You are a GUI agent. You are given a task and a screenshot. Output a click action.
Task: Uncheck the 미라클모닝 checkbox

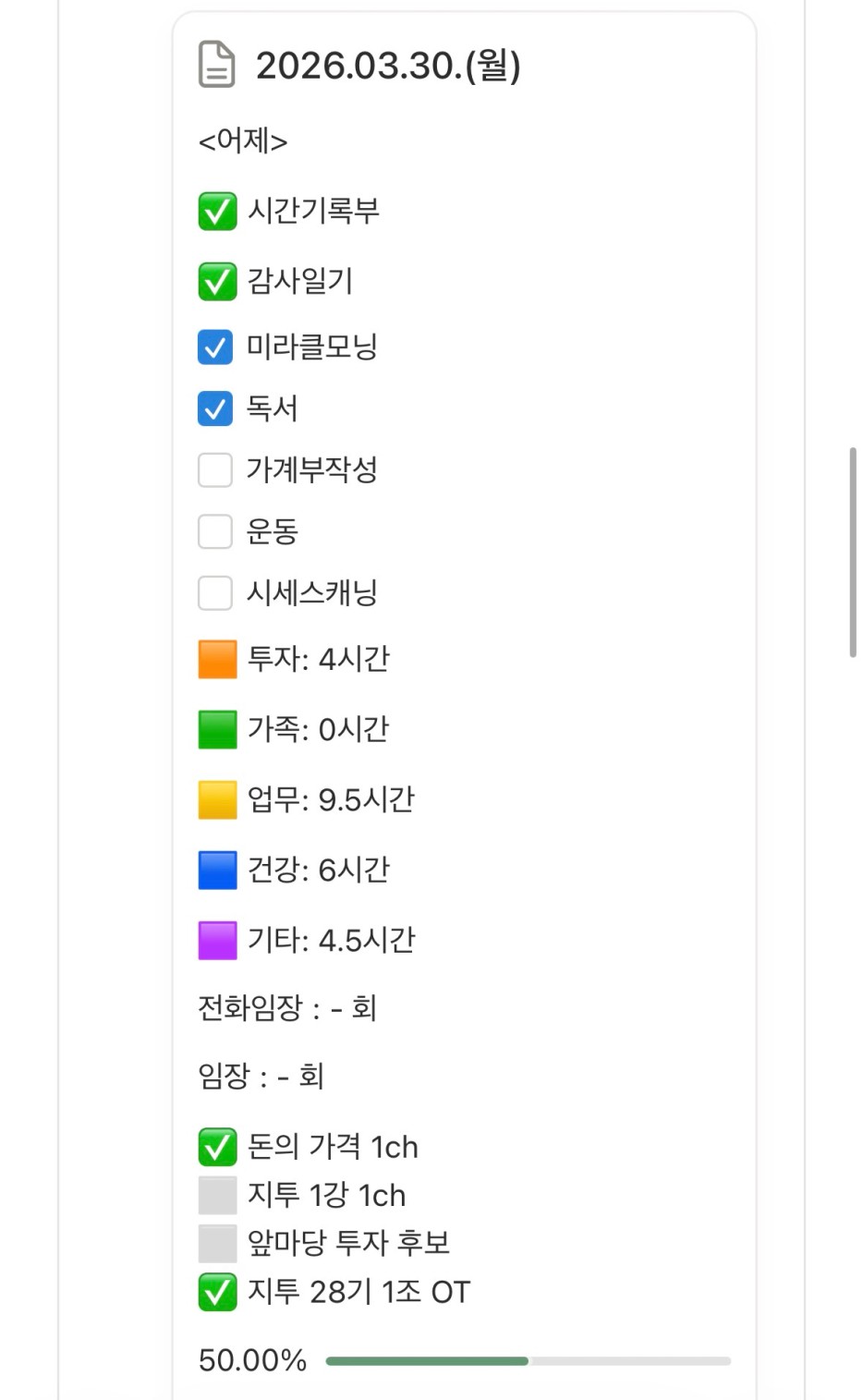coord(215,347)
